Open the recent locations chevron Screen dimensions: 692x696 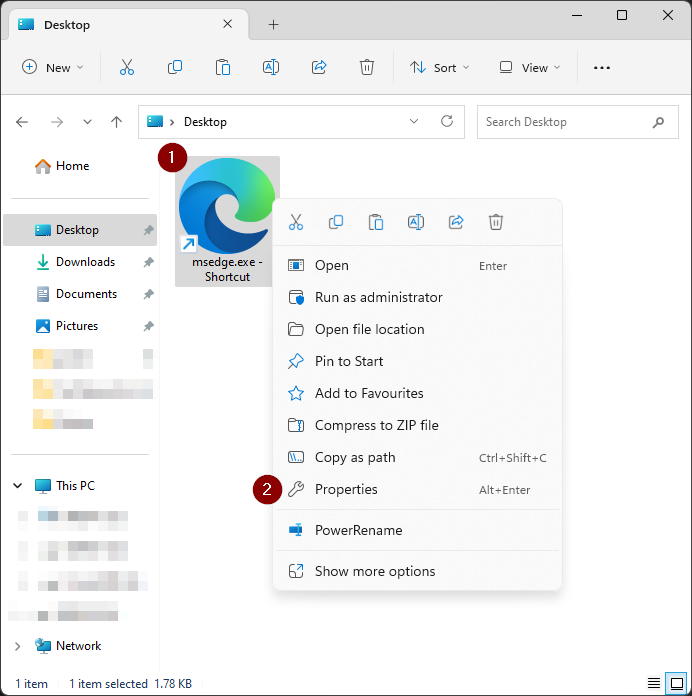coord(87,122)
